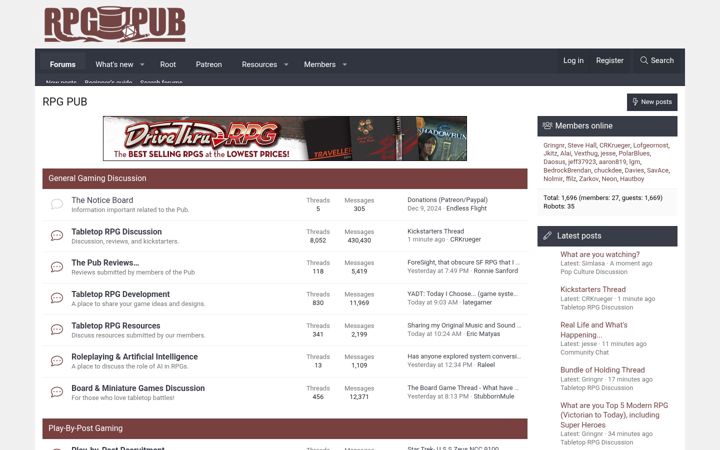This screenshot has height=450, width=720.
Task: Click the Latest posts pencil icon
Action: [x=547, y=236]
